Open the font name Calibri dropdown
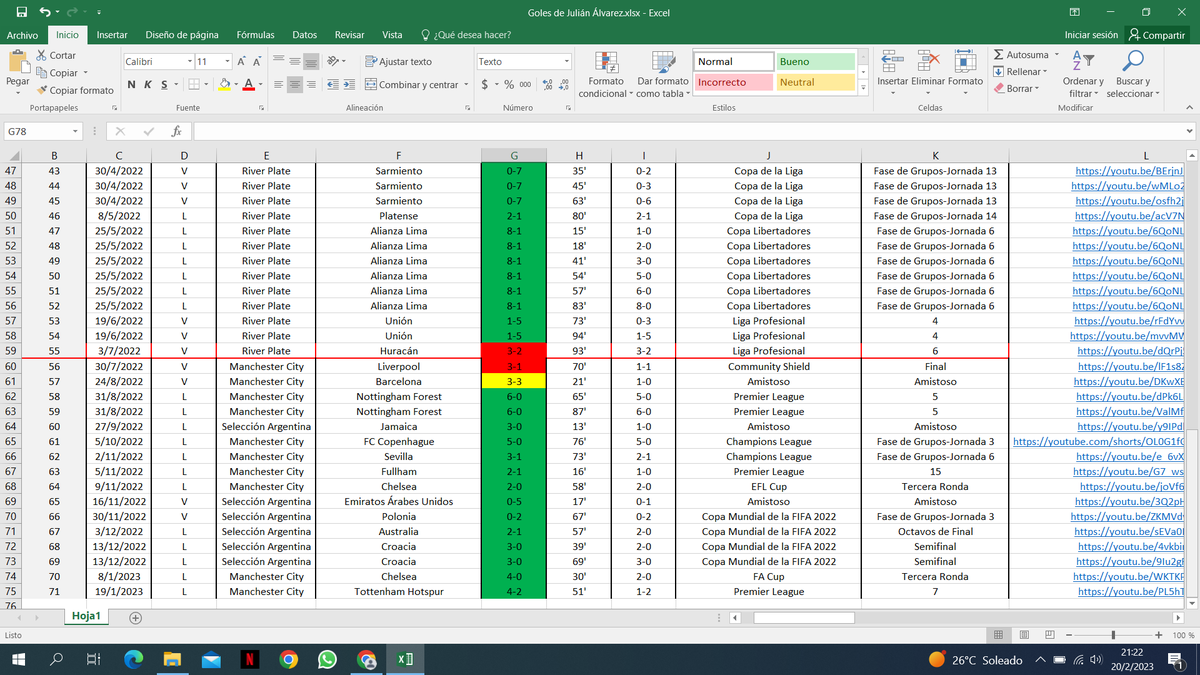Viewport: 1200px width, 675px height. [189, 62]
